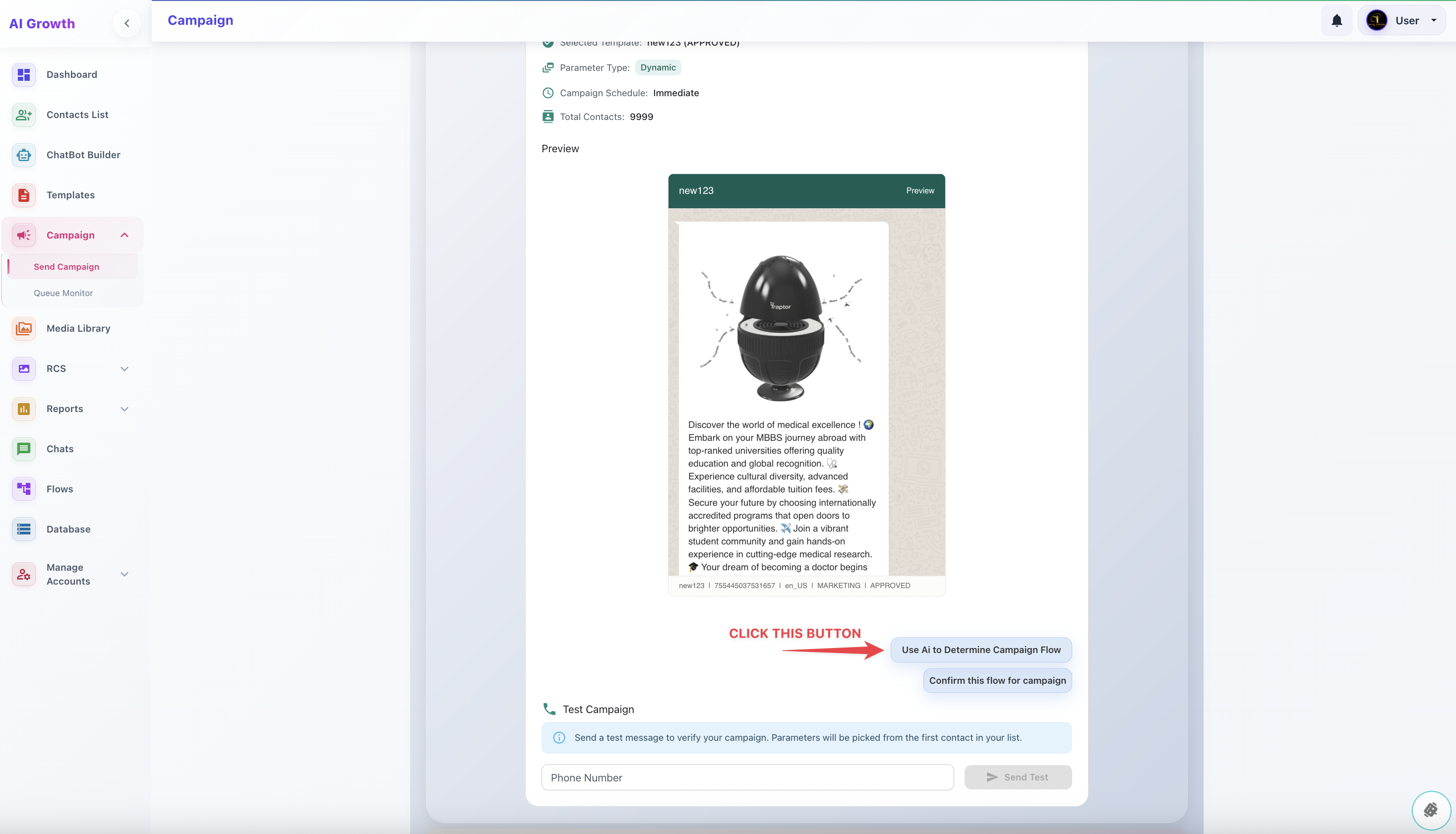Open the Templates document icon
Viewport: 1456px width, 834px height.
23,195
